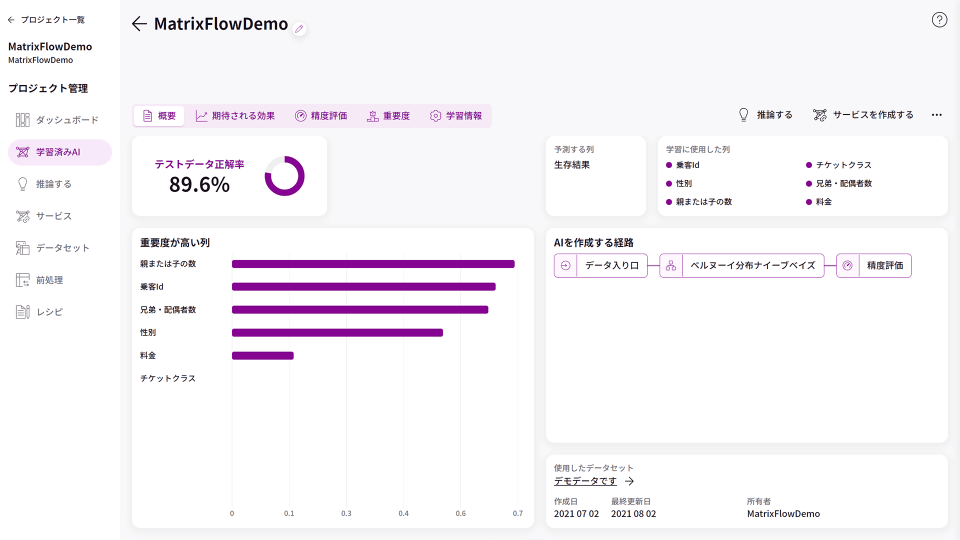Screen dimensions: 960x540
Task: Click 親または子の数 in training columns list
Action: [x=703, y=201]
